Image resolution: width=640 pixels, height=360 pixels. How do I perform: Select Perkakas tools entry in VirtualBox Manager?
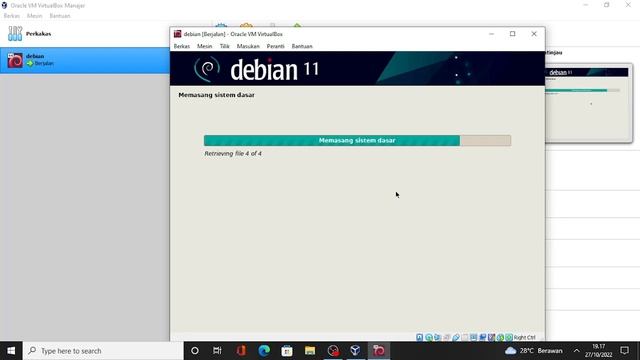[x=85, y=34]
